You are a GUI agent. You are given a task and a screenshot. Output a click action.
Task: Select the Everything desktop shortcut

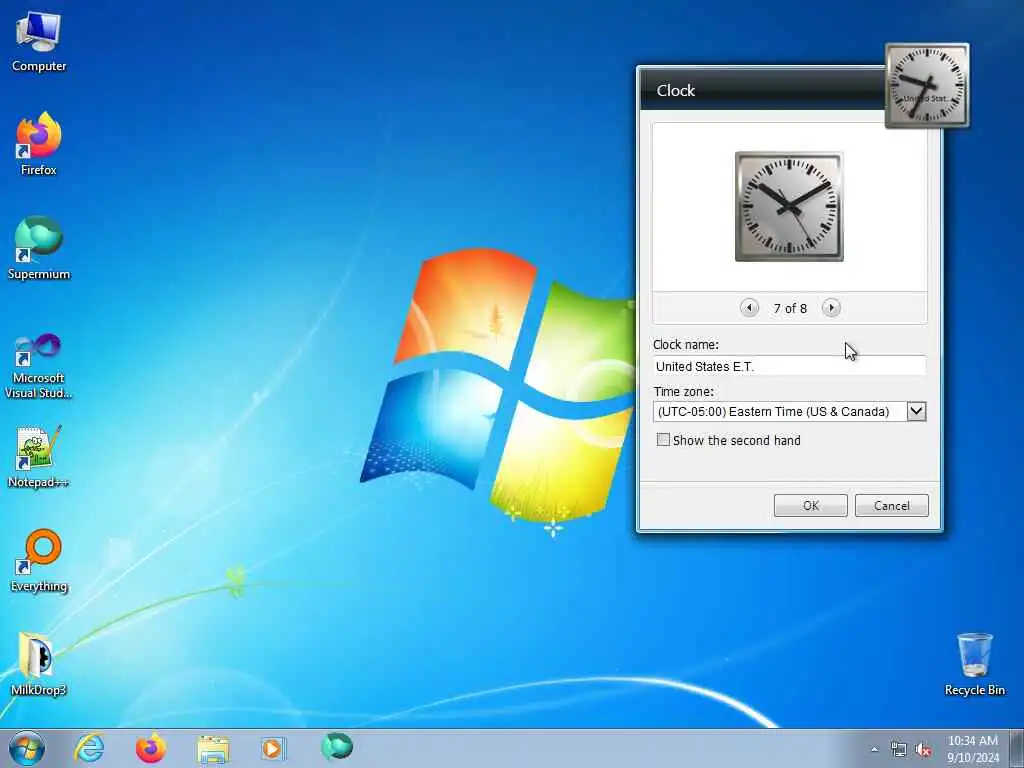click(39, 560)
